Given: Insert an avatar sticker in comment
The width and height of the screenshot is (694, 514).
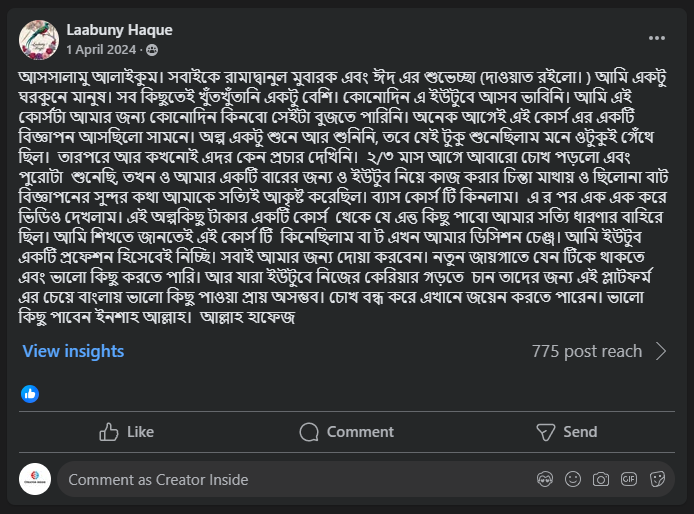Looking at the screenshot, I should coord(545,480).
